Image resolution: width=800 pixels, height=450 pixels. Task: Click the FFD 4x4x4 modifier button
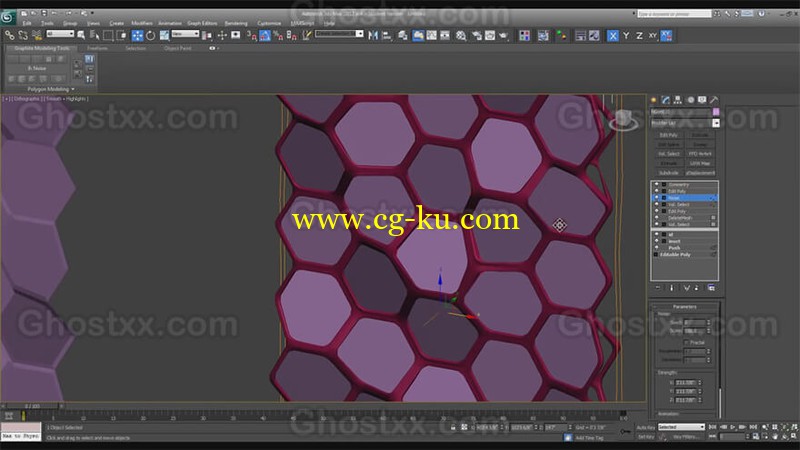point(699,154)
